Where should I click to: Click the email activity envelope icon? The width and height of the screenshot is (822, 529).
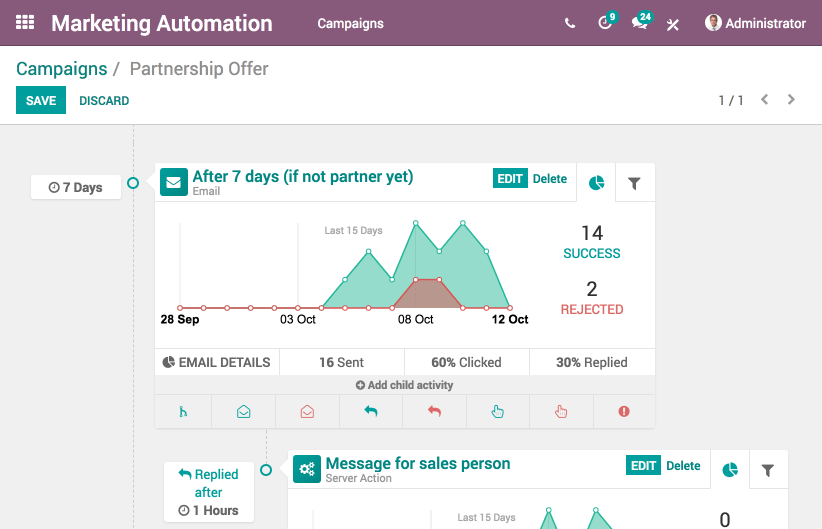pos(174,182)
